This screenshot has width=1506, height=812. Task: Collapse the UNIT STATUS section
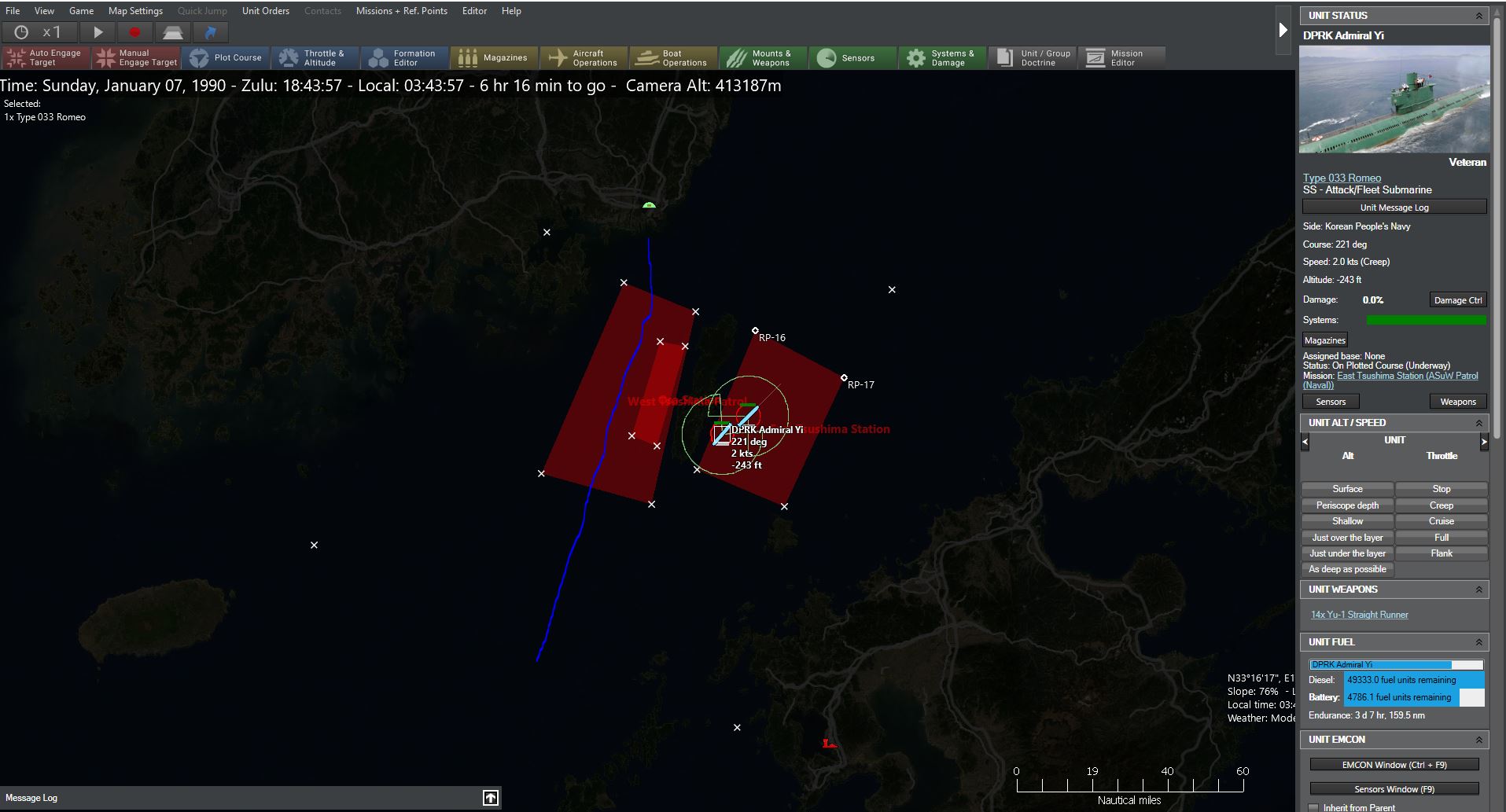pos(1478,16)
